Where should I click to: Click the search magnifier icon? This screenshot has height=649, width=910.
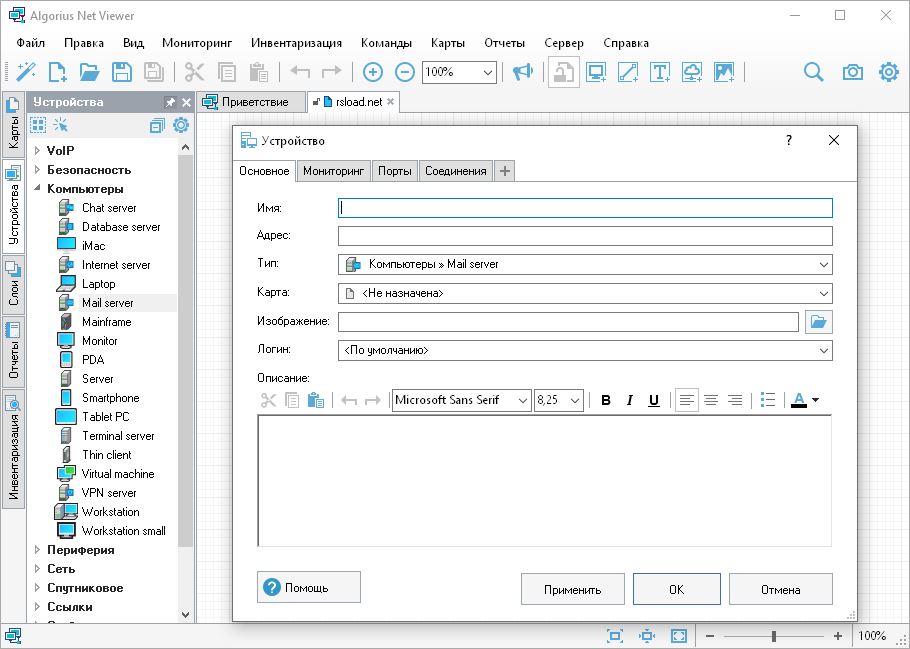pos(814,72)
